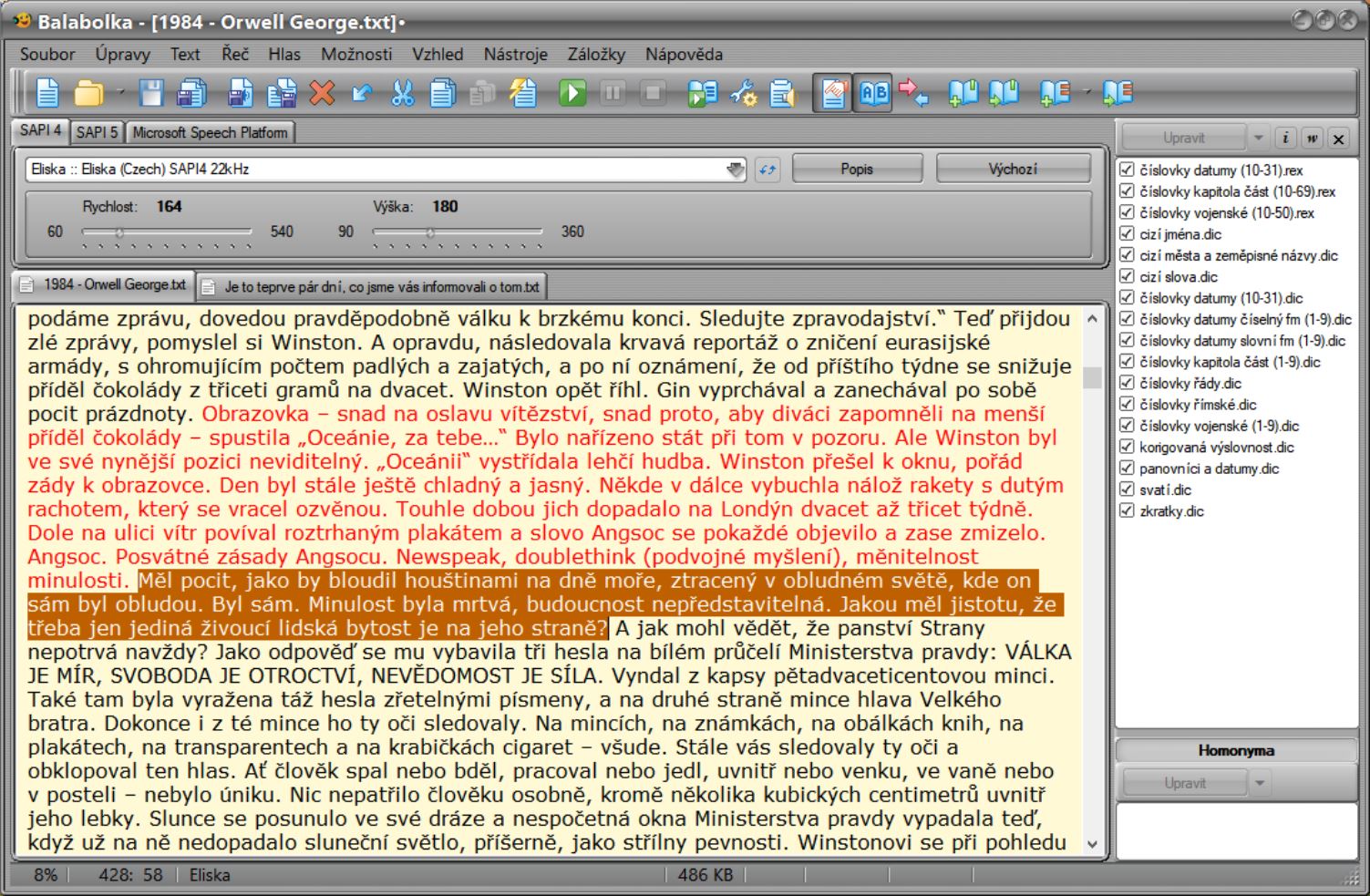The image size is (1370, 896).
Task: Click the Výchozí button
Action: click(x=1013, y=170)
